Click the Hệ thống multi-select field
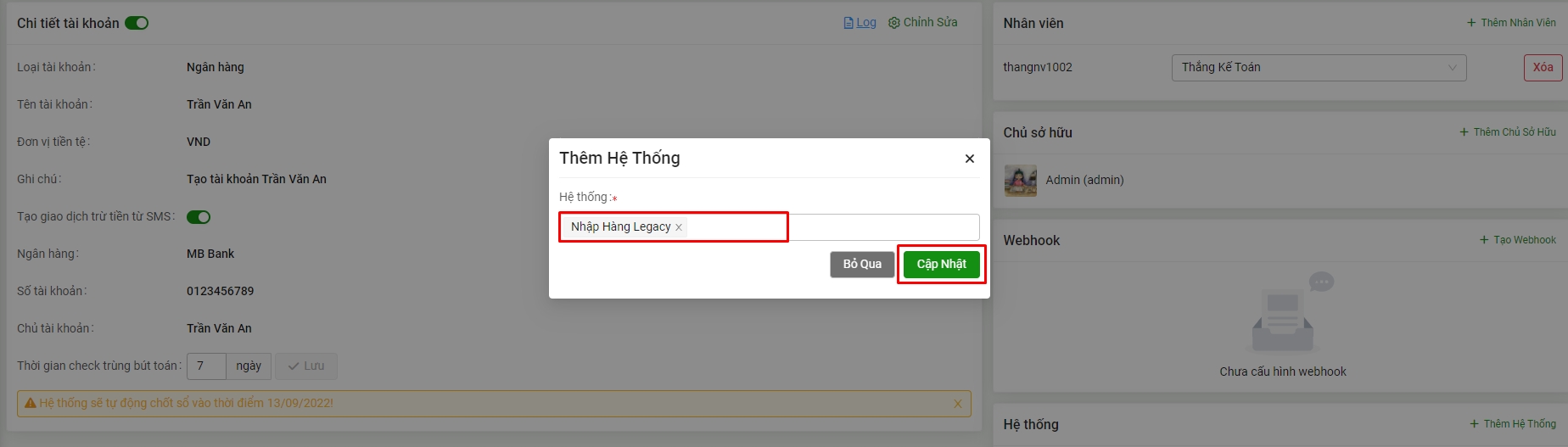 tap(769, 227)
